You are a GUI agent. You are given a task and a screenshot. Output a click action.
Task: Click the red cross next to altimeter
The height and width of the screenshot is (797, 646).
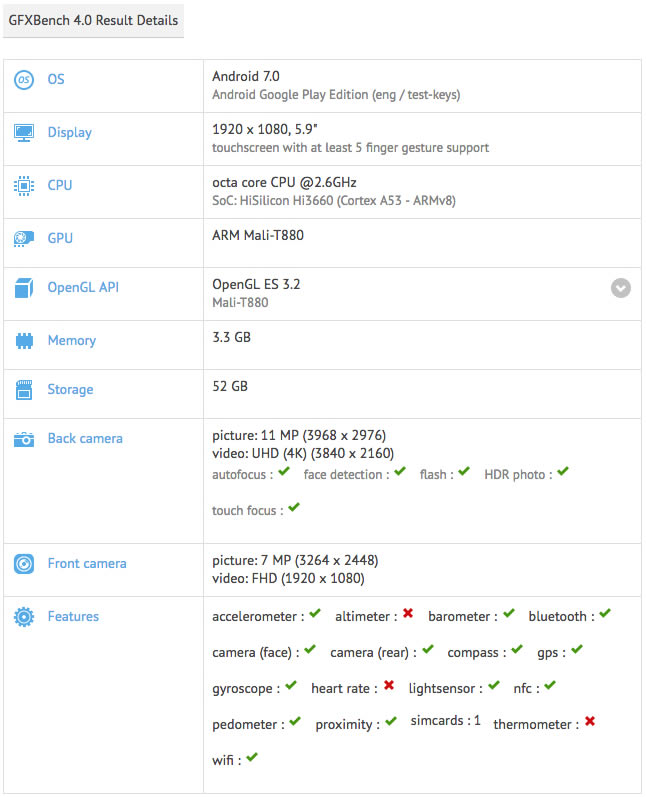(408, 614)
